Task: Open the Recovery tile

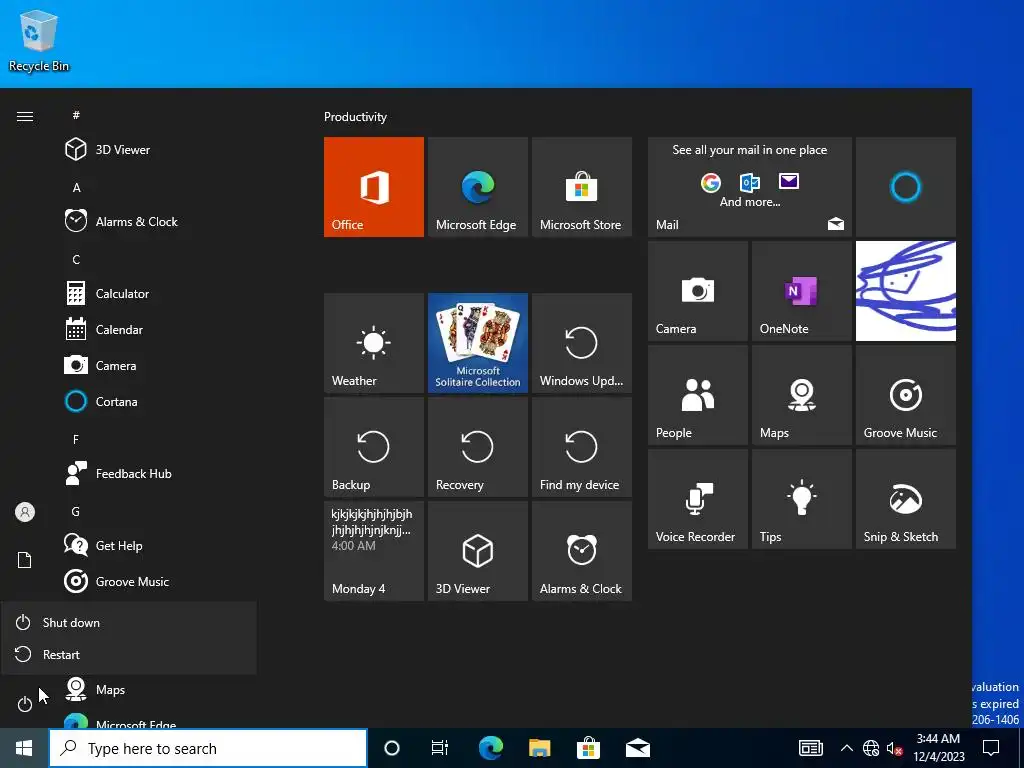Action: click(477, 447)
